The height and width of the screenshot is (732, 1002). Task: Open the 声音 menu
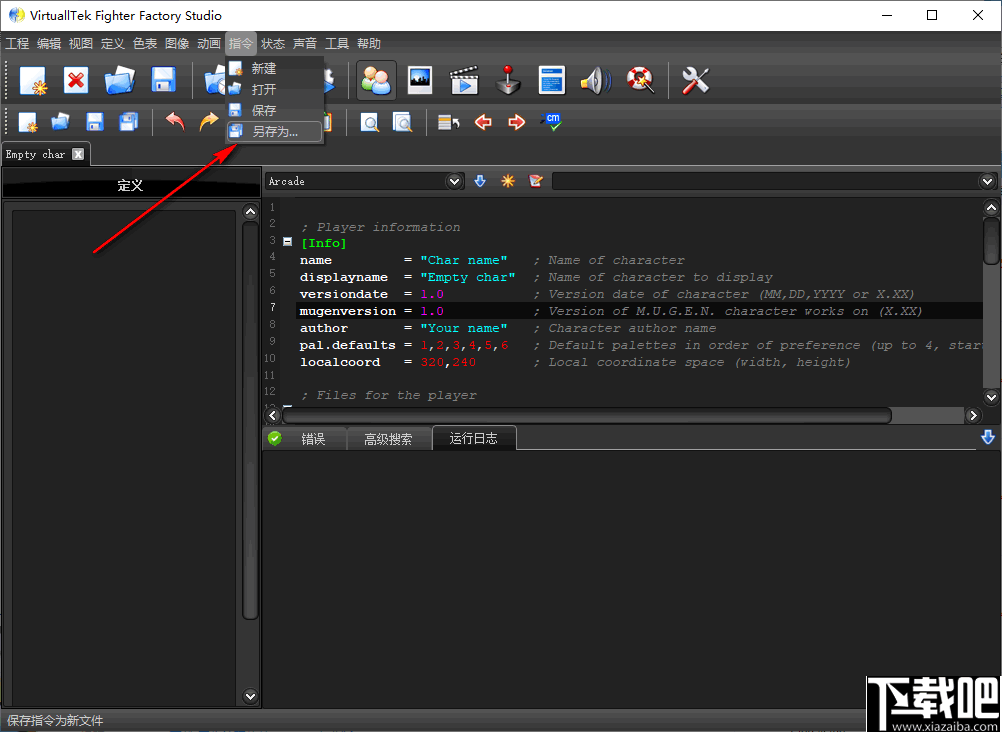305,43
